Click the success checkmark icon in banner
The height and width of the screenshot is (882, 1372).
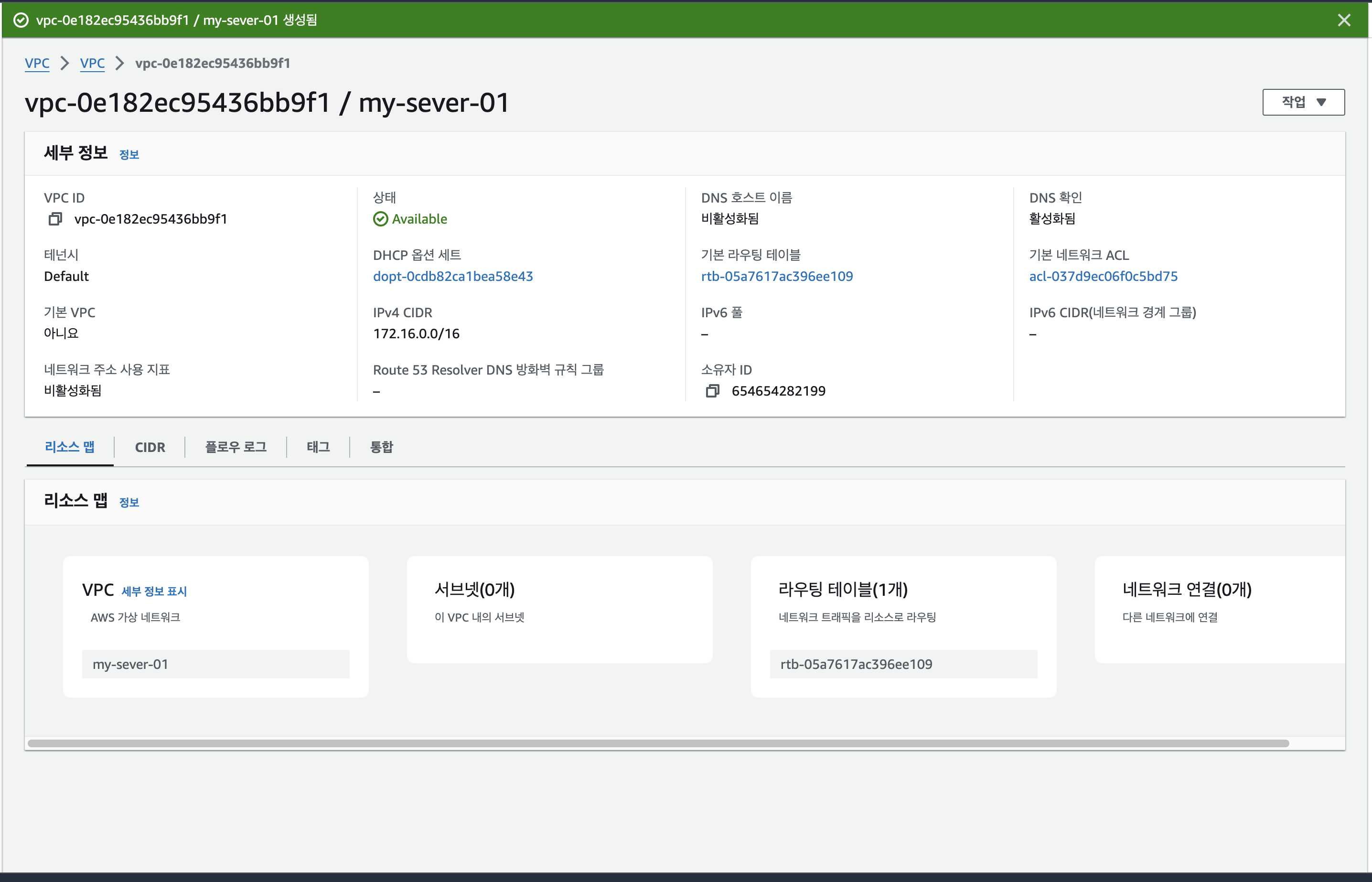[x=21, y=21]
